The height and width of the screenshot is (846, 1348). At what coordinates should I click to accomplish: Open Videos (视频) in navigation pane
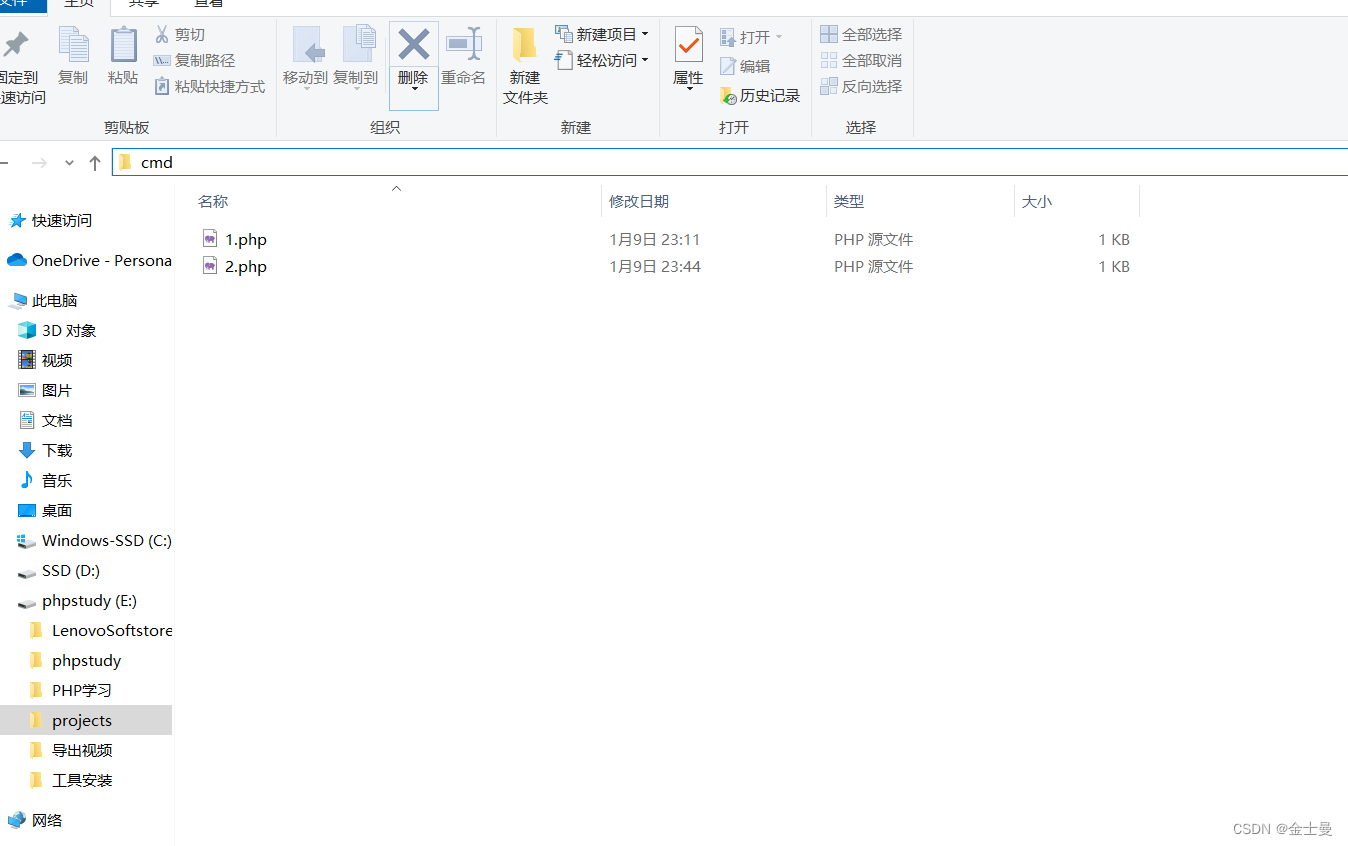click(57, 361)
